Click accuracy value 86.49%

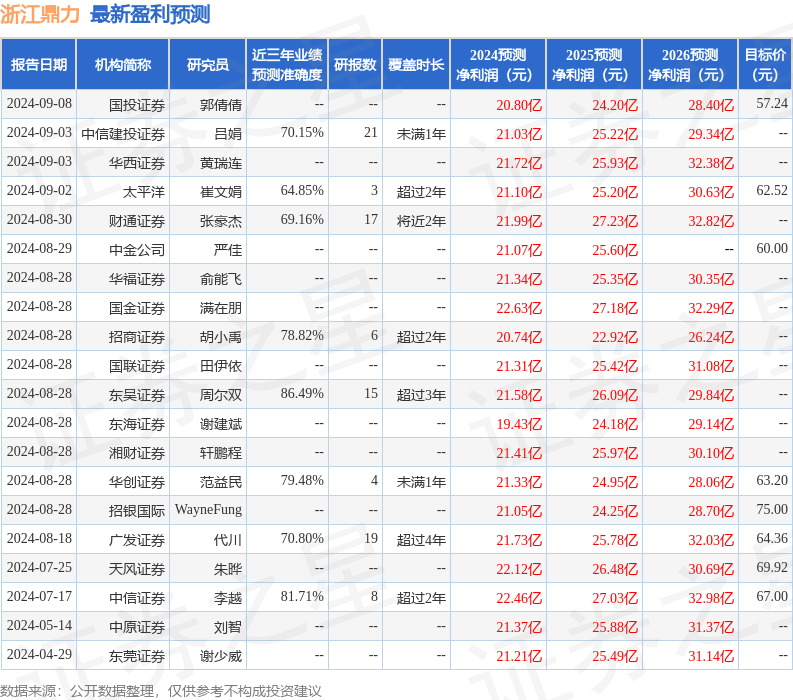(x=302, y=393)
